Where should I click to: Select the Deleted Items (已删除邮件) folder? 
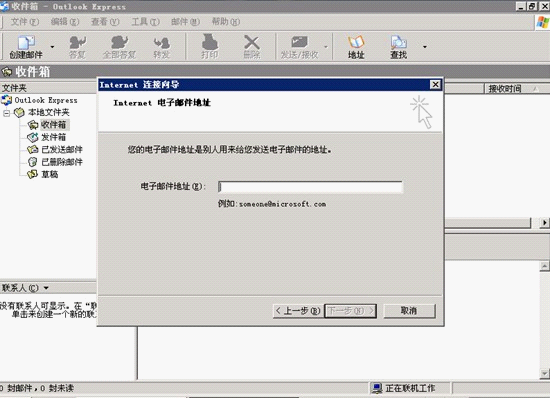(x=62, y=162)
